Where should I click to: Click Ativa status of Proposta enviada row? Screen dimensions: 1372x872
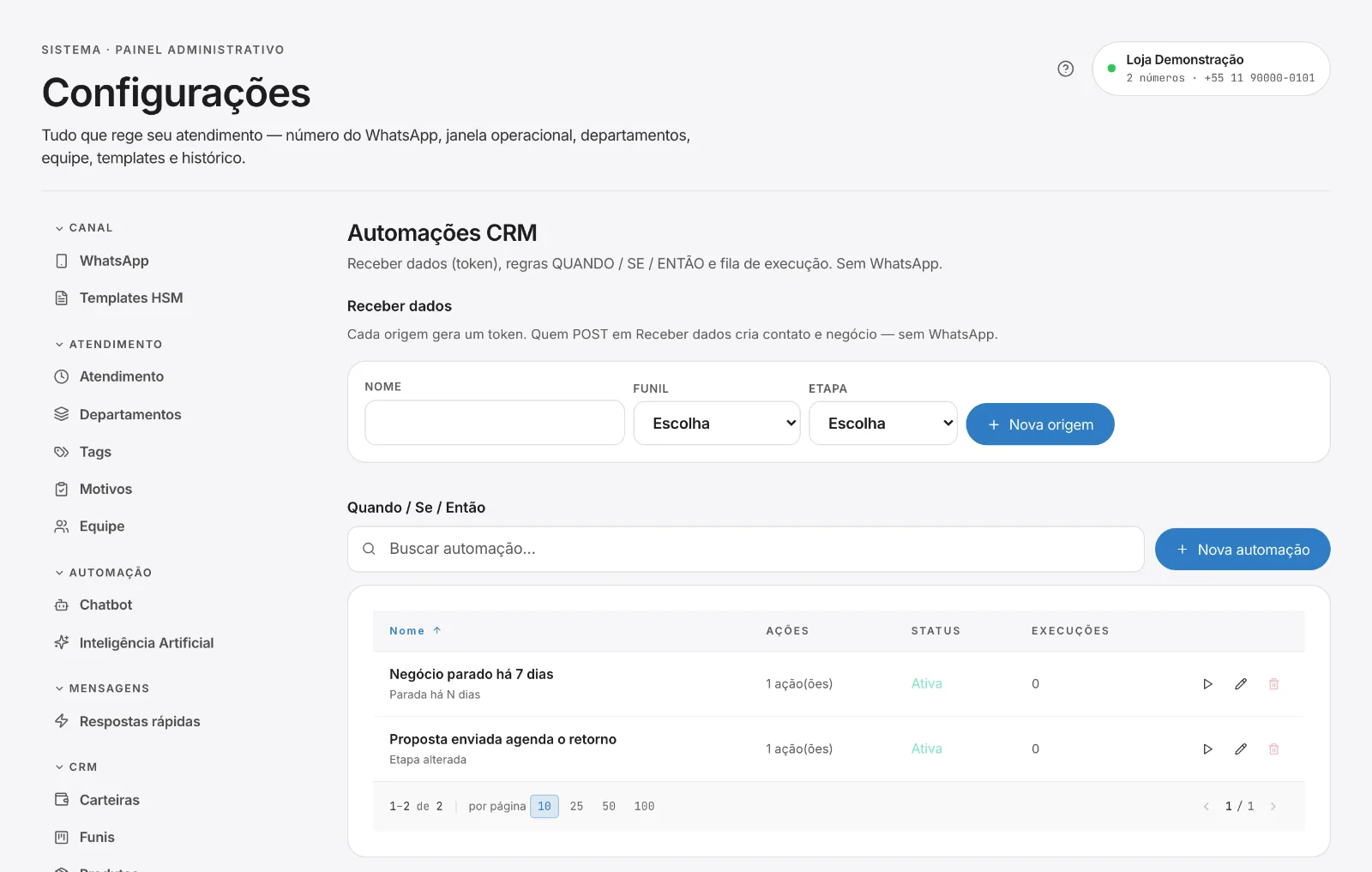pyautogui.click(x=927, y=749)
